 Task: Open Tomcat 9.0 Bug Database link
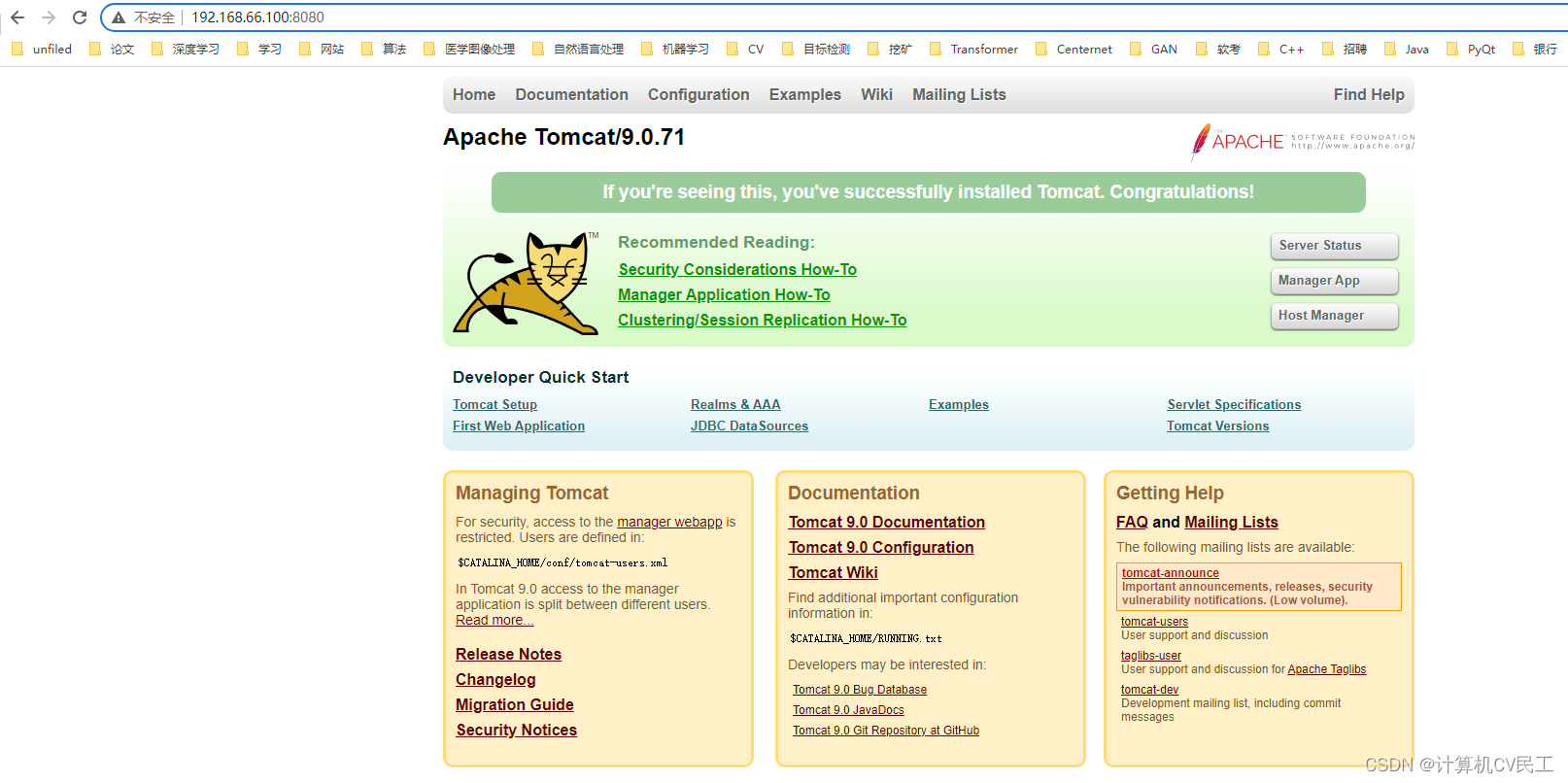click(860, 690)
